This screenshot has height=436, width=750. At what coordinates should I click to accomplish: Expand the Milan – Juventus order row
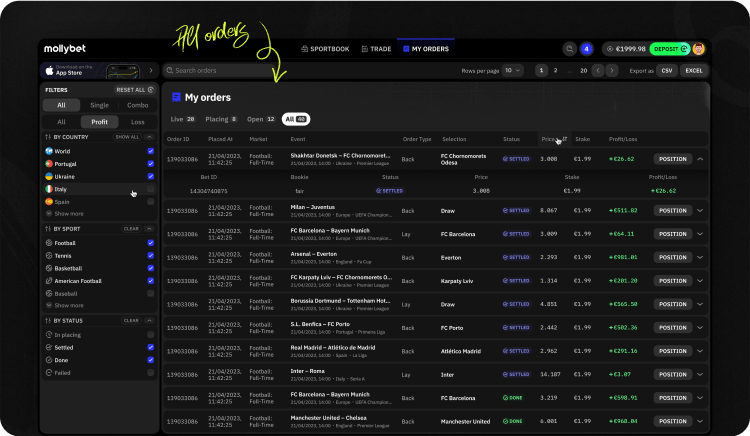point(700,210)
